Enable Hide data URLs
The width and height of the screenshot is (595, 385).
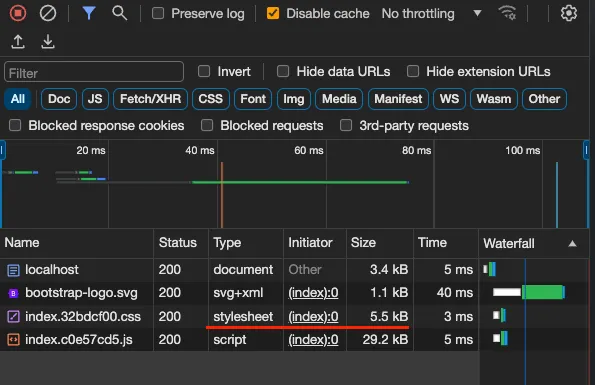[x=283, y=71]
